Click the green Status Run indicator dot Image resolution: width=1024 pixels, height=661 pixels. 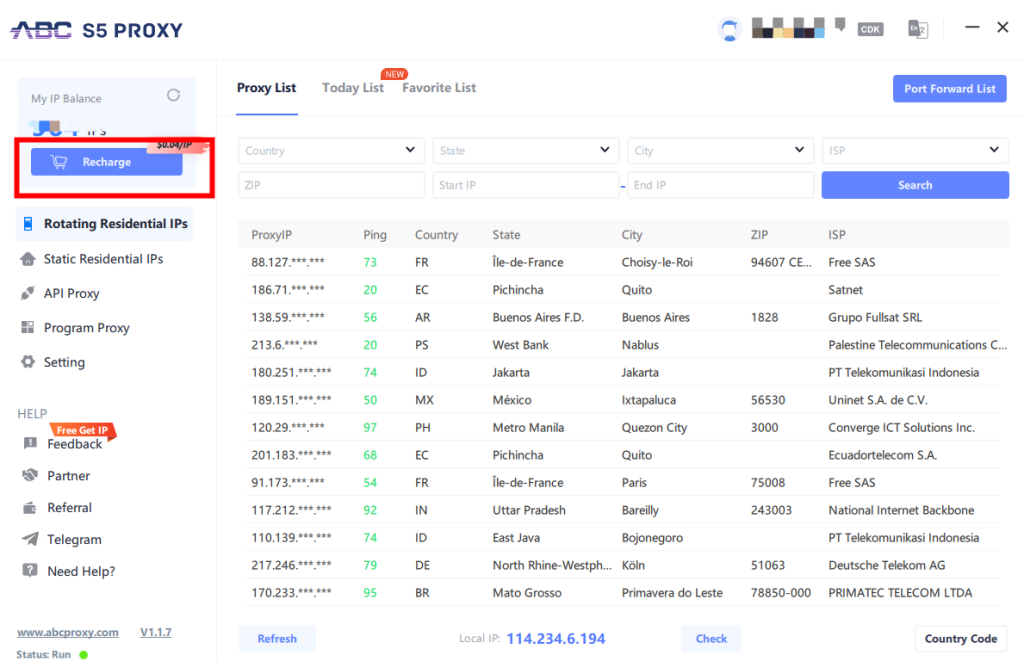click(x=84, y=654)
